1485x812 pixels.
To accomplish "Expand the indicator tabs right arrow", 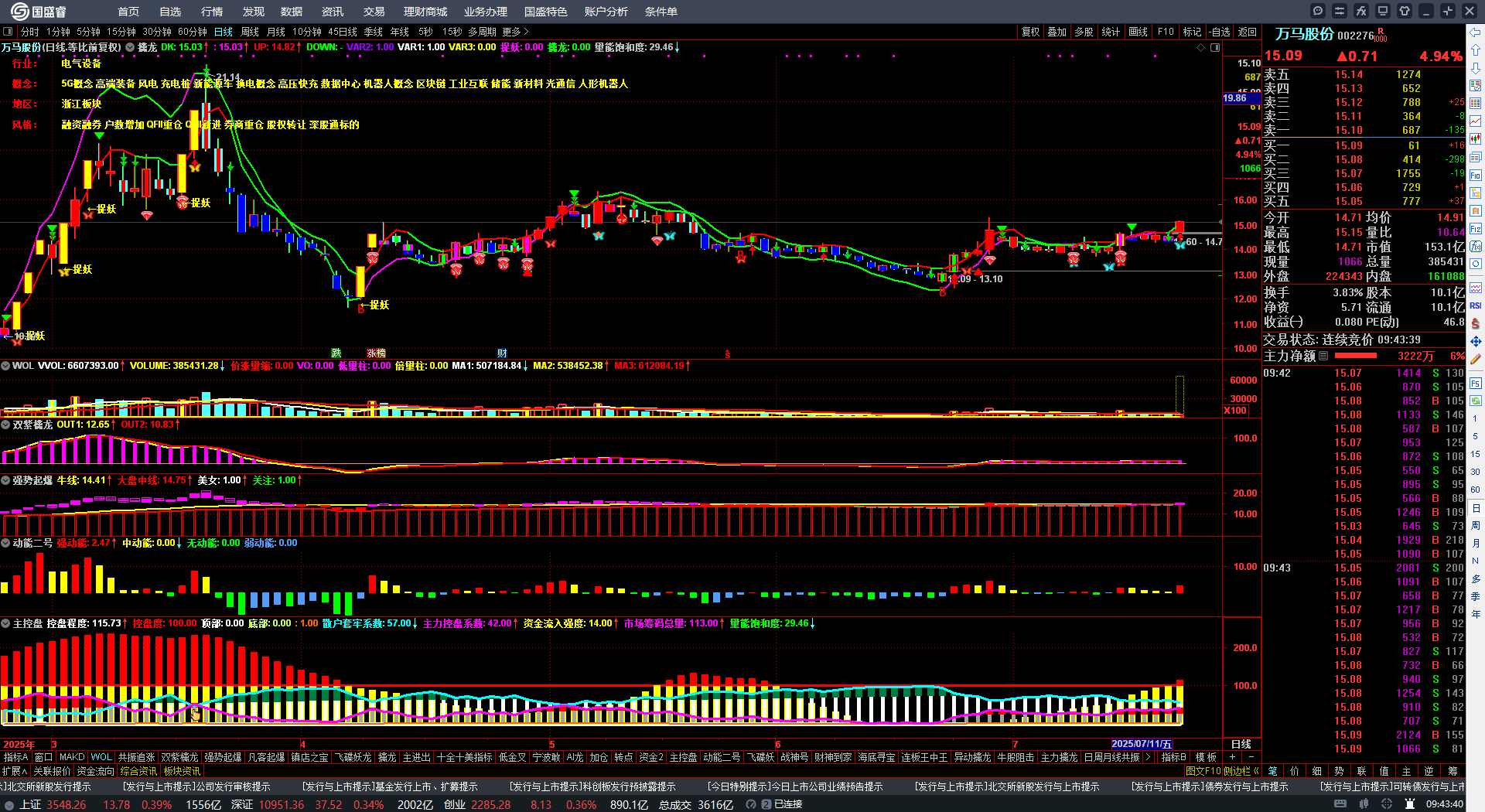I will click(x=1148, y=757).
